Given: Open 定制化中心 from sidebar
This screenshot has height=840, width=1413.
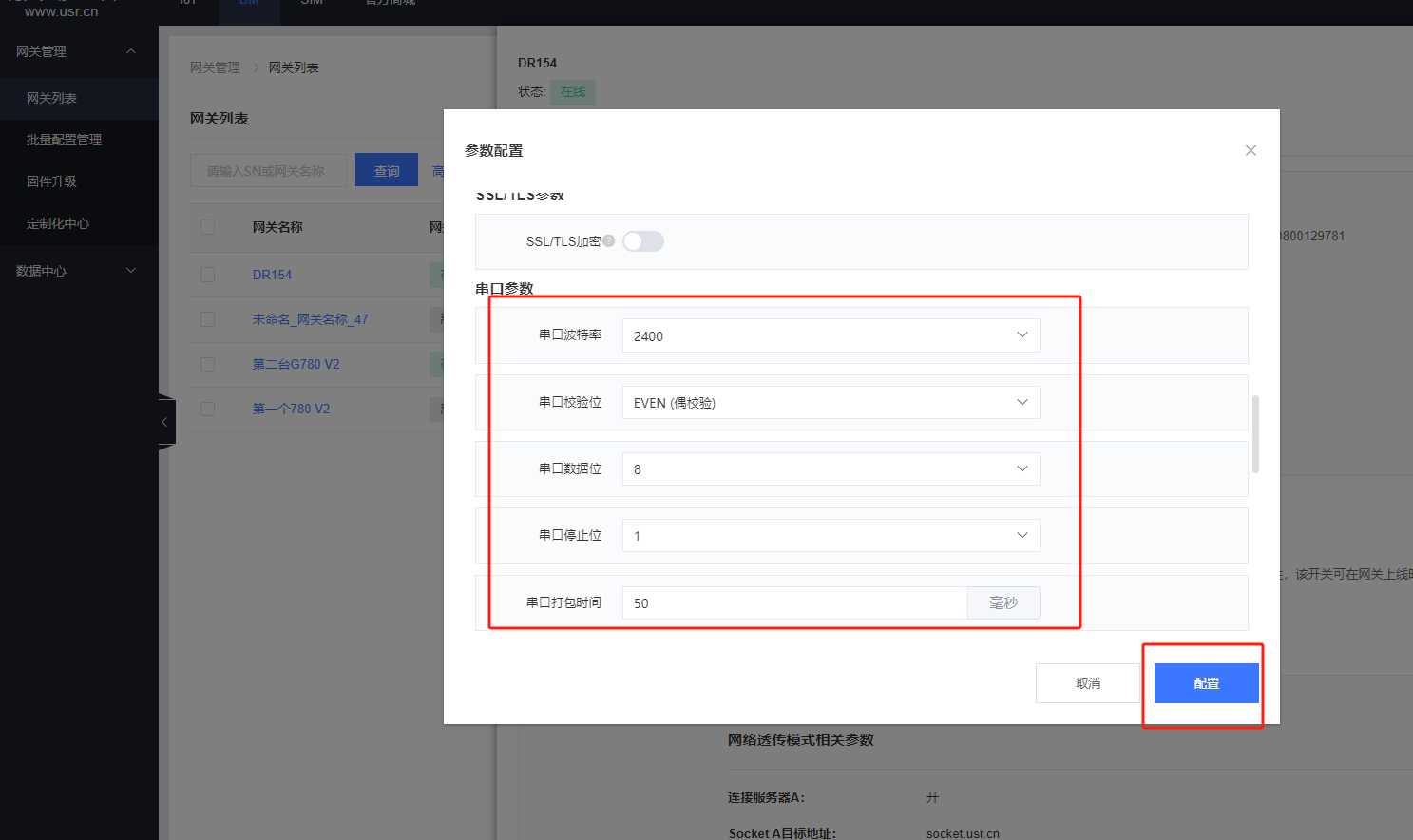Looking at the screenshot, I should point(57,223).
